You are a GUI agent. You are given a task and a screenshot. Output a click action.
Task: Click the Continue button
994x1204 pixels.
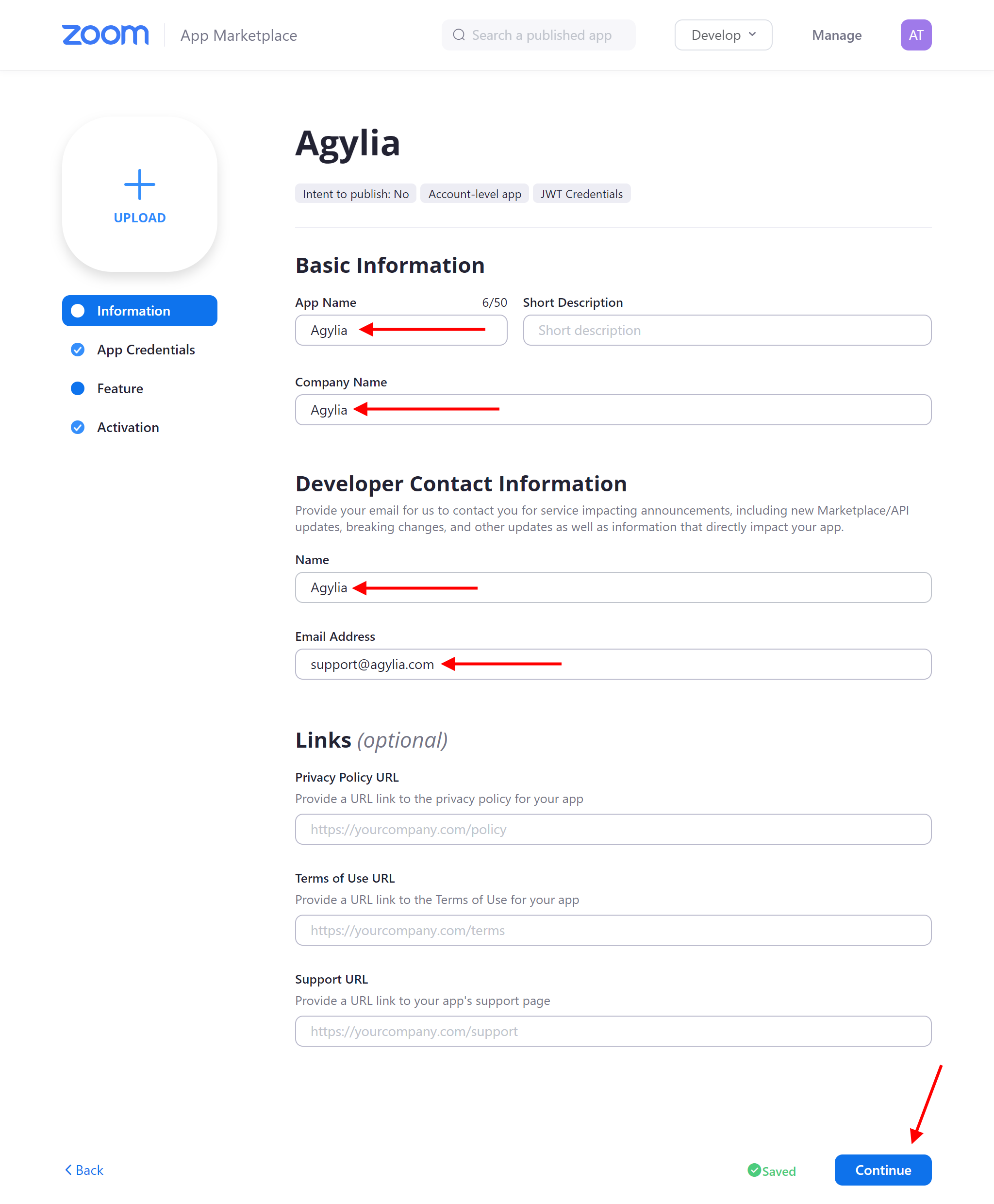click(883, 1170)
